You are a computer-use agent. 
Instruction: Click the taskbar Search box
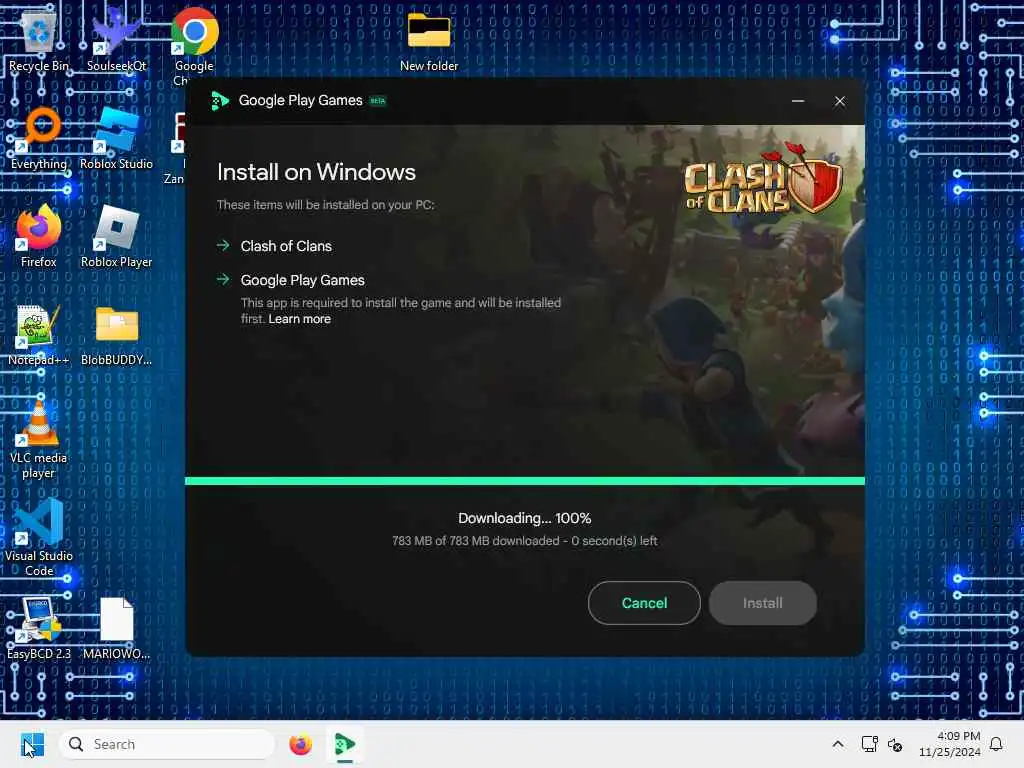(167, 744)
